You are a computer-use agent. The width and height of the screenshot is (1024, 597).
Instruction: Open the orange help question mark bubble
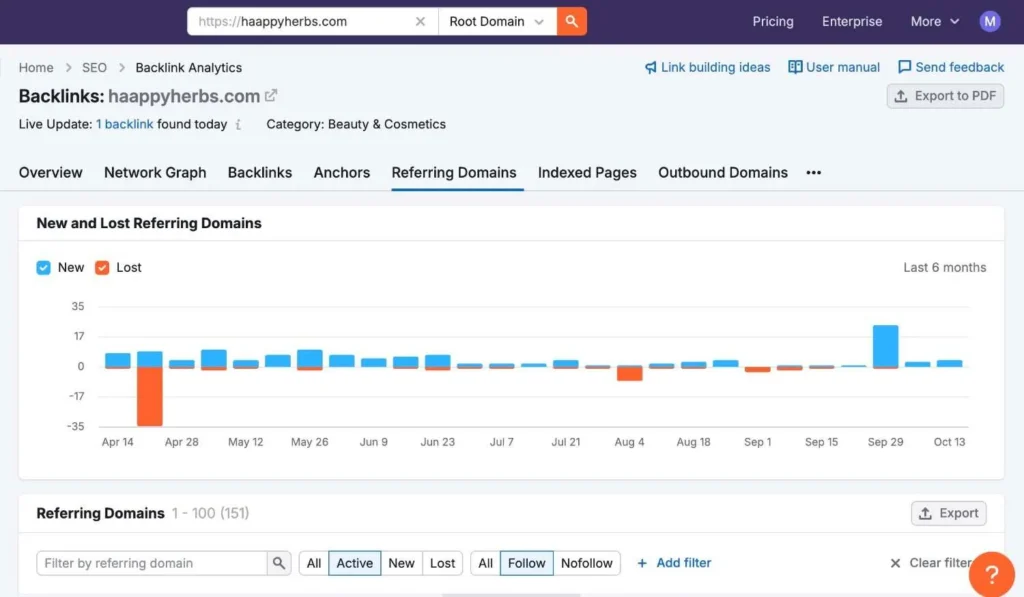(x=991, y=574)
